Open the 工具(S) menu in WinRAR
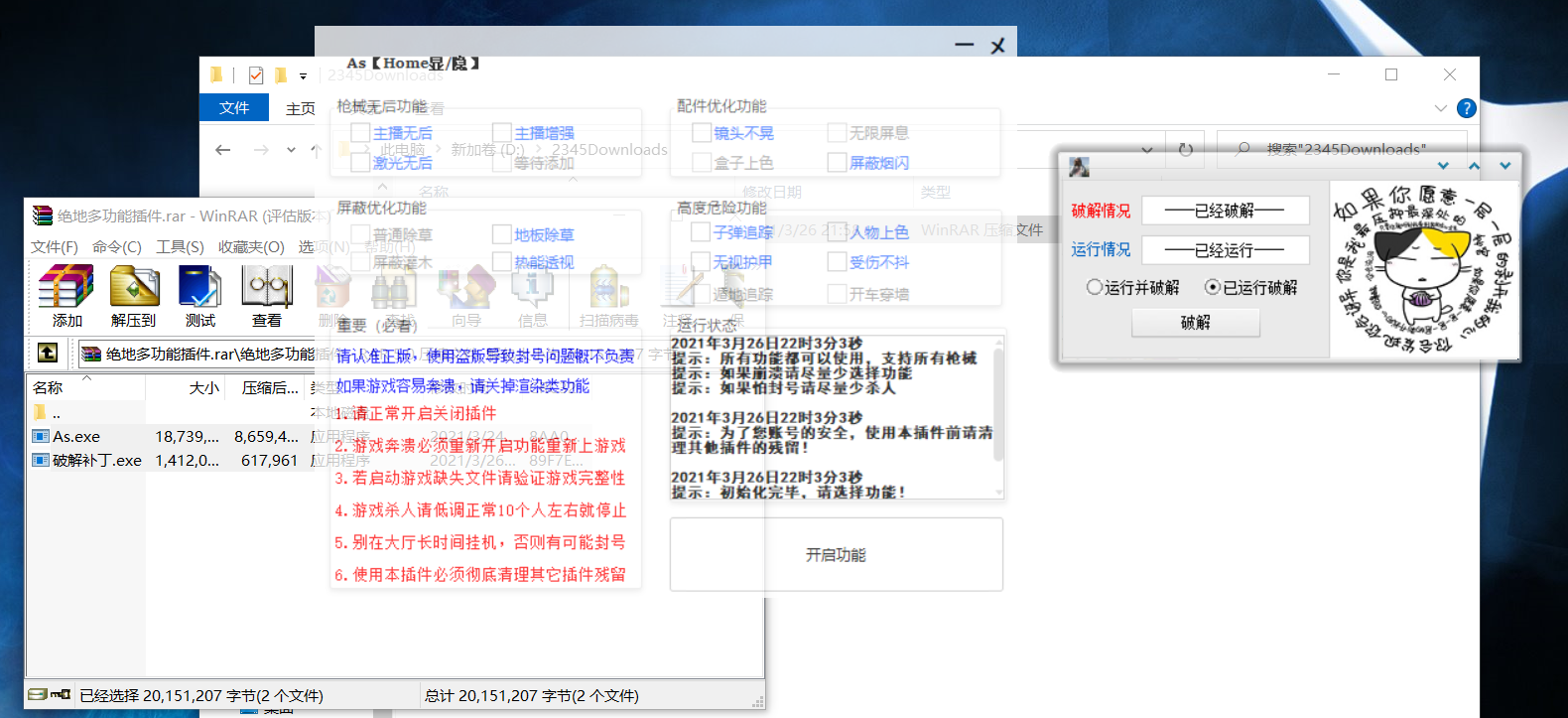 click(x=180, y=246)
